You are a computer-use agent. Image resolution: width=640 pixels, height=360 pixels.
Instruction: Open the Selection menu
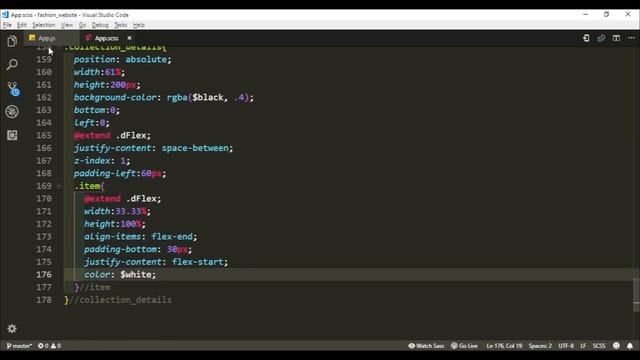click(44, 25)
